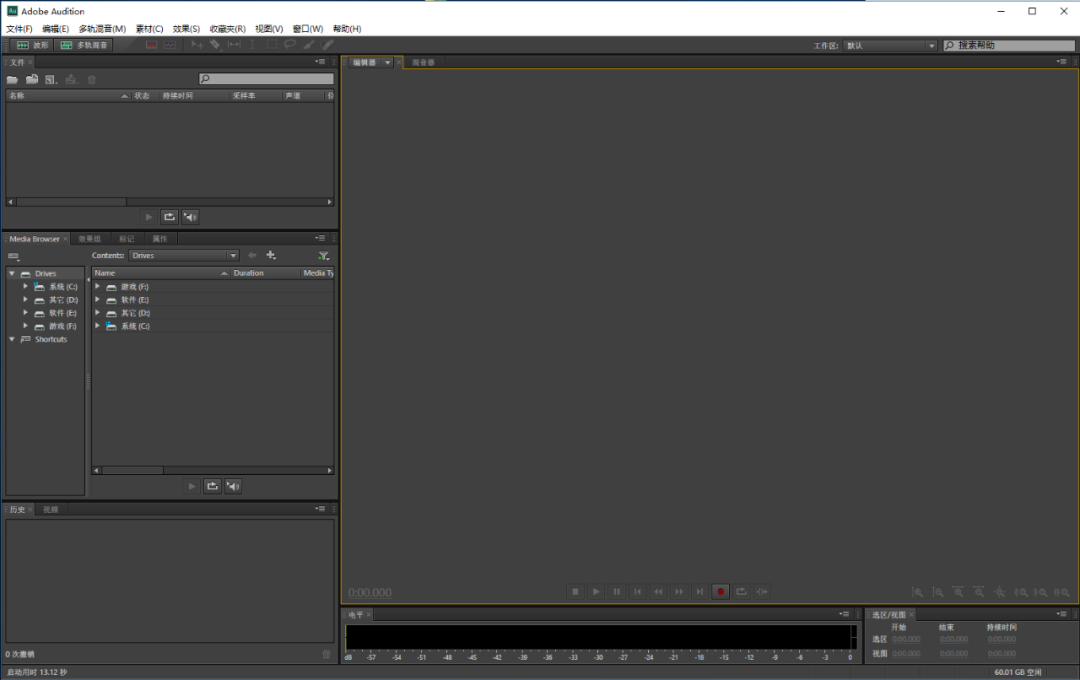Select the Lasso Selection tool
Viewport: 1080px width, 680px height.
tap(290, 45)
